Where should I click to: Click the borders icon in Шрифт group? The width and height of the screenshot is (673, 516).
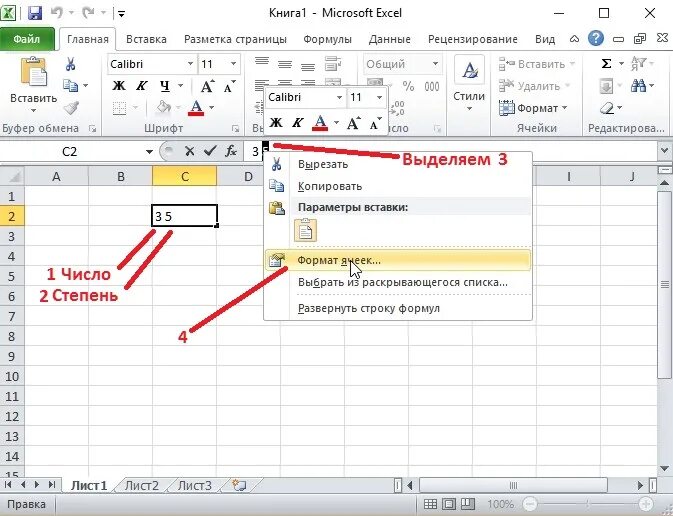tap(119, 108)
